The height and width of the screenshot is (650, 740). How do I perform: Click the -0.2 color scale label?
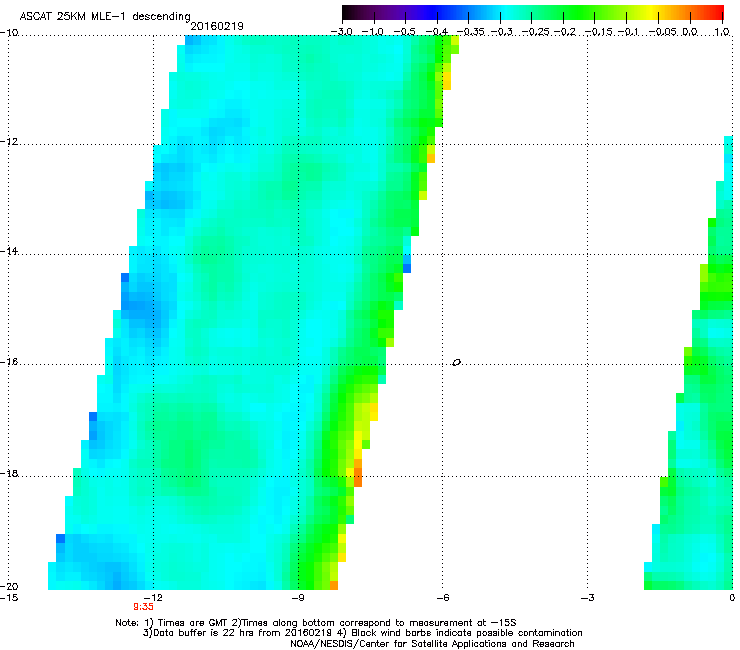(x=564, y=32)
